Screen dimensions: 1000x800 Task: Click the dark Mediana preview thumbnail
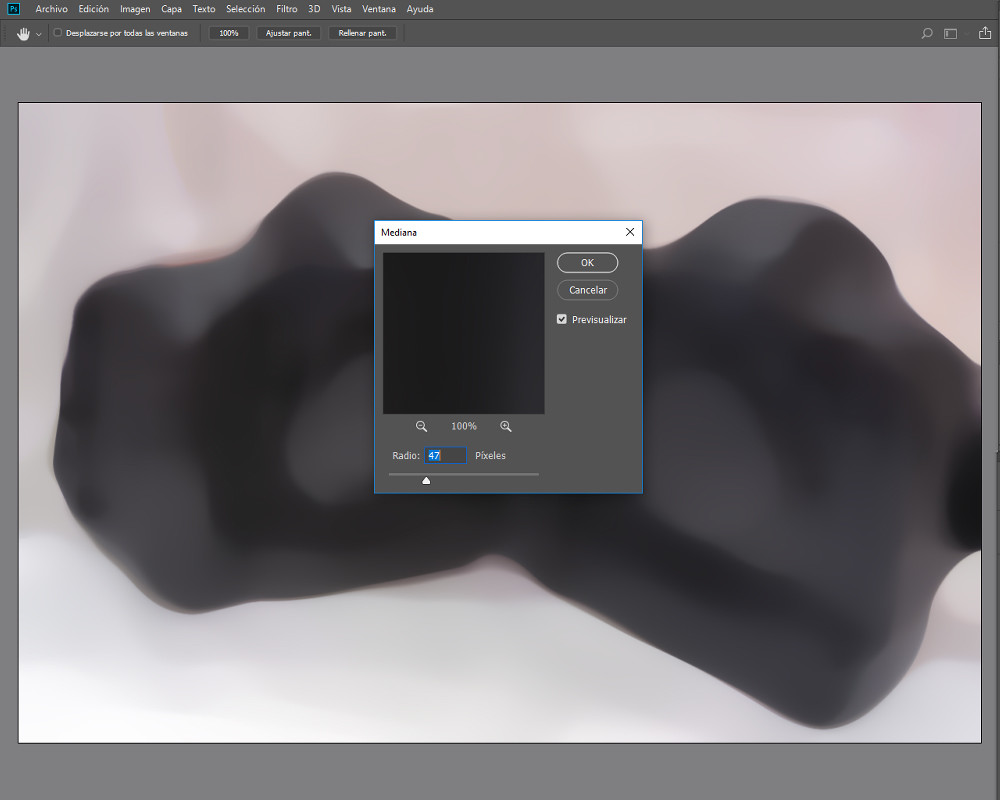tap(464, 333)
